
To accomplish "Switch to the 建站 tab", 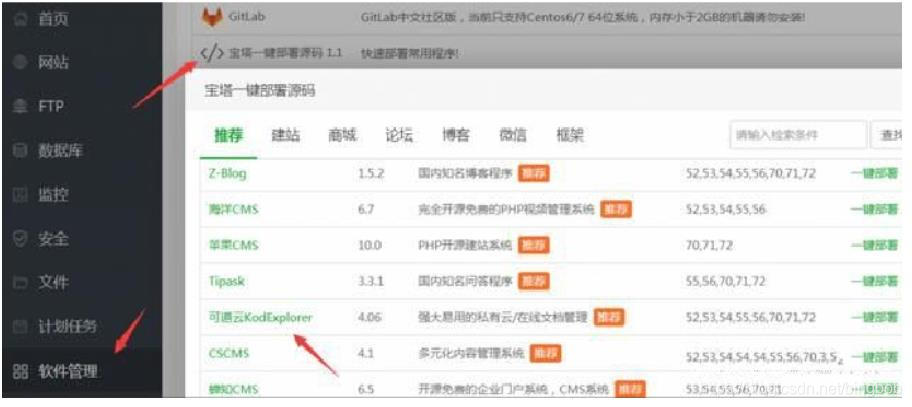I will click(x=286, y=135).
